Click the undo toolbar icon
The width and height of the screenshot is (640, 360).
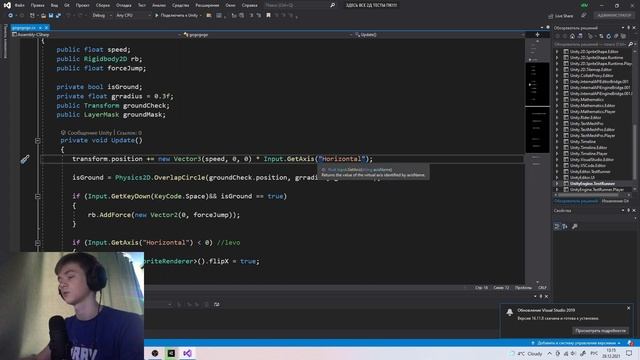click(69, 16)
